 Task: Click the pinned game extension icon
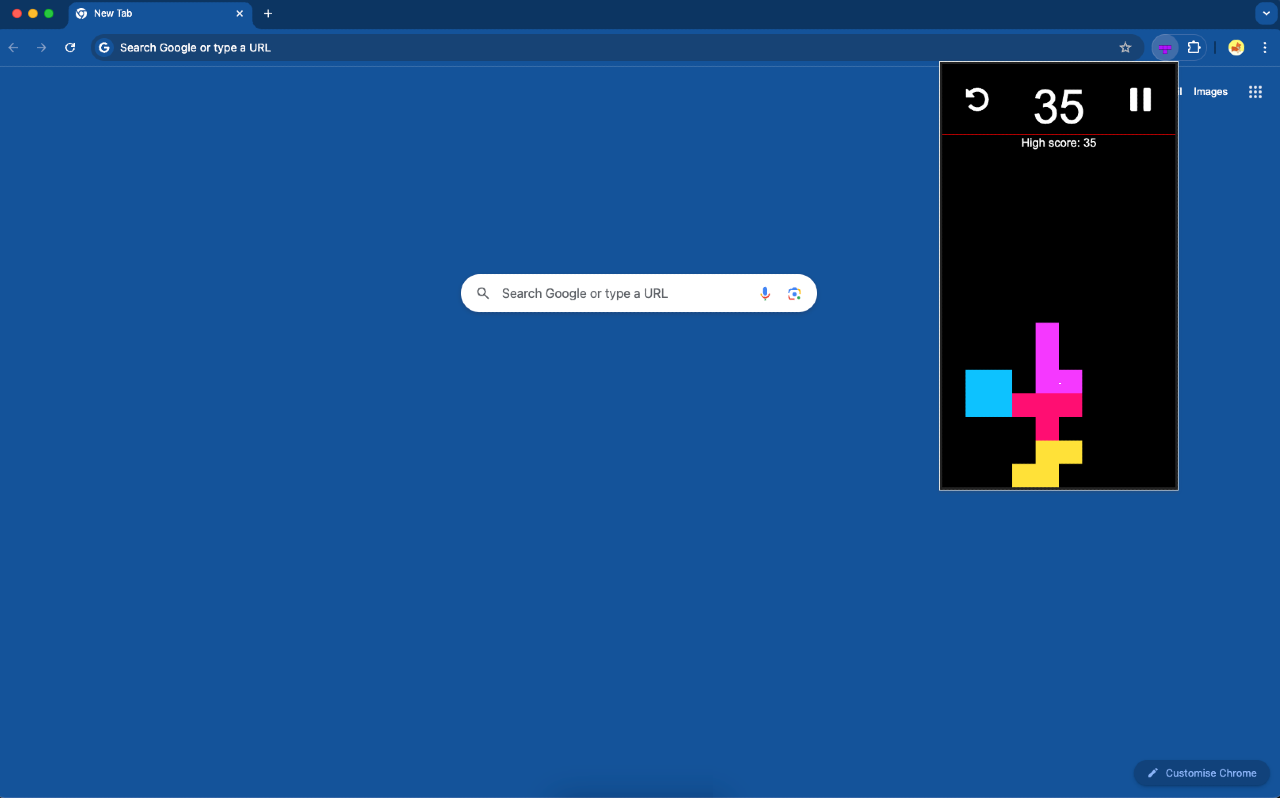pyautogui.click(x=1165, y=48)
